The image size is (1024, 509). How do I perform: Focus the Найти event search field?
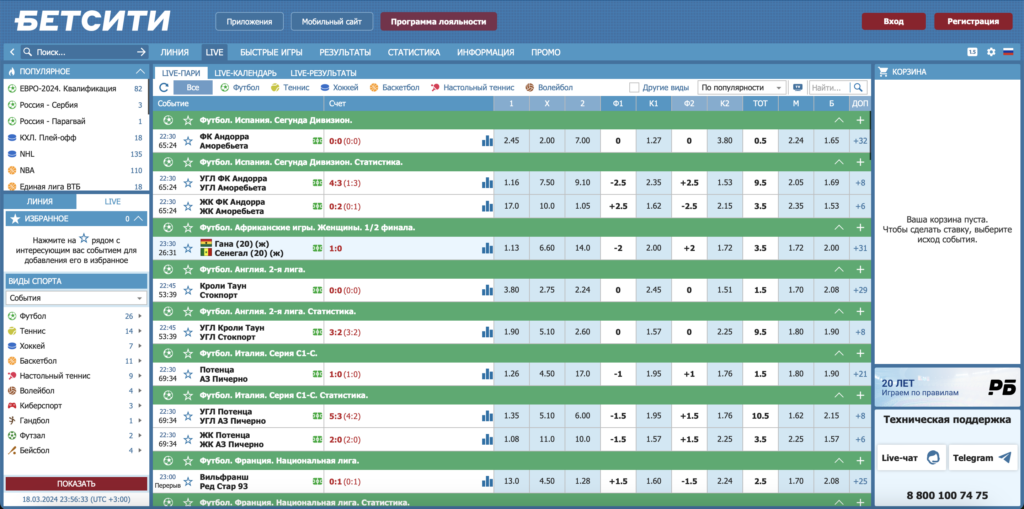tap(831, 87)
